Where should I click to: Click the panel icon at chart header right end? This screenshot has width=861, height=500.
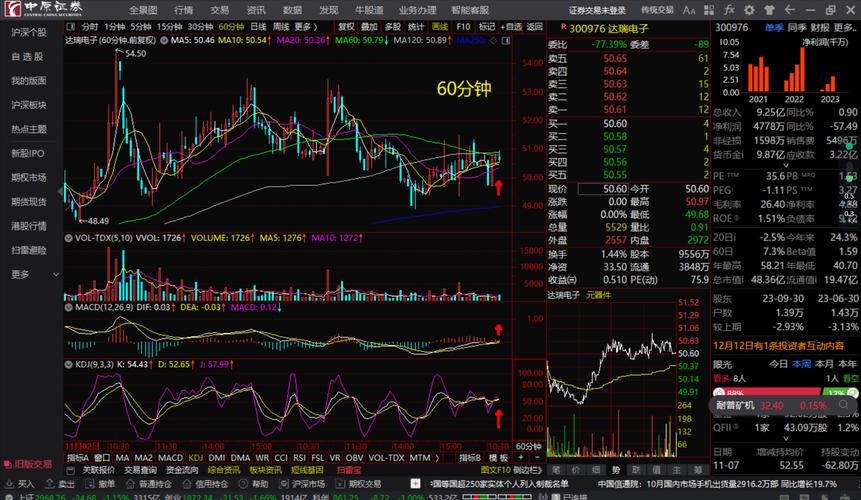point(506,41)
